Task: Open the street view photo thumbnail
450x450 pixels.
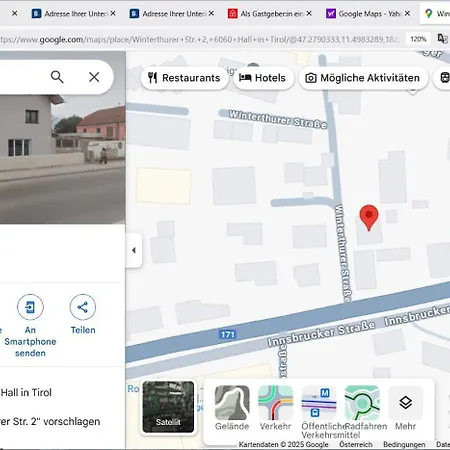Action: coord(63,137)
